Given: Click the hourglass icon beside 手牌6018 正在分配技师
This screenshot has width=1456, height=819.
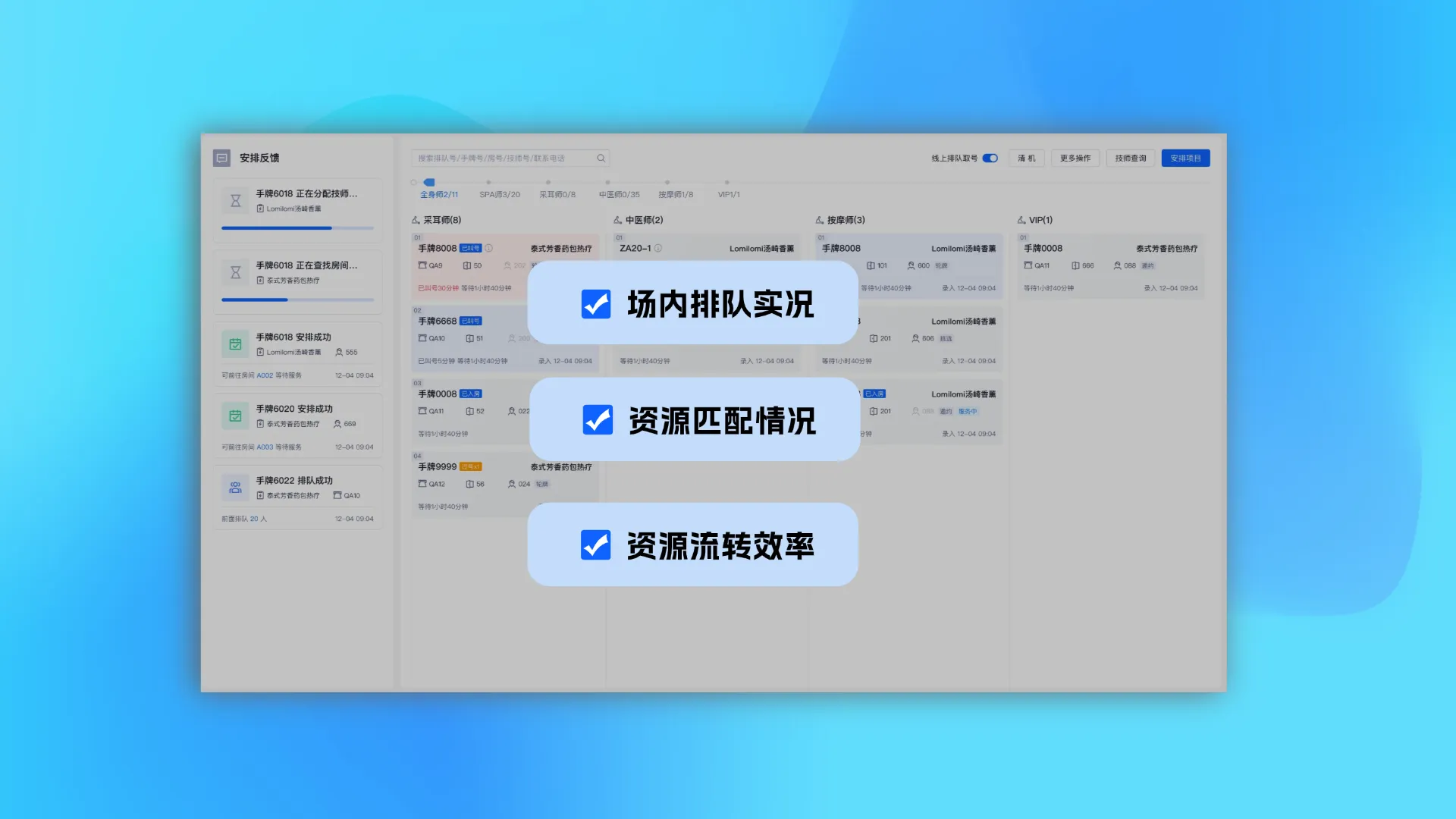Looking at the screenshot, I should tap(235, 199).
